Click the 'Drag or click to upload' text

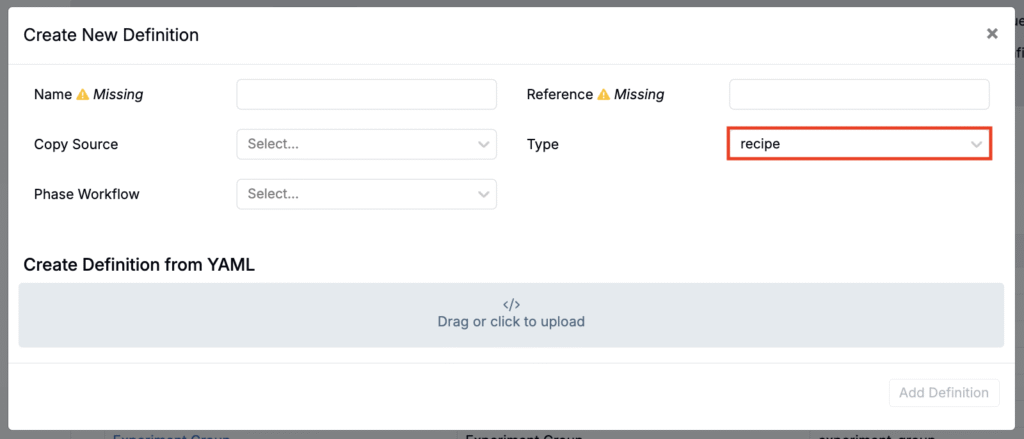pyautogui.click(x=511, y=322)
